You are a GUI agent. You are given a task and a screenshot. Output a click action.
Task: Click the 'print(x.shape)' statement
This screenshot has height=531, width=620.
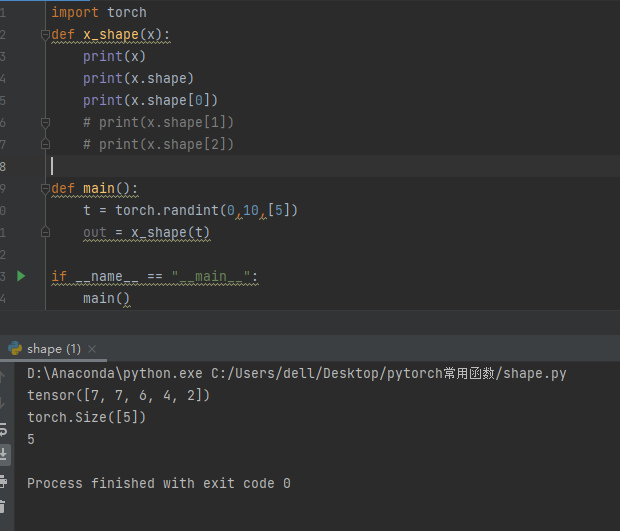[138, 78]
